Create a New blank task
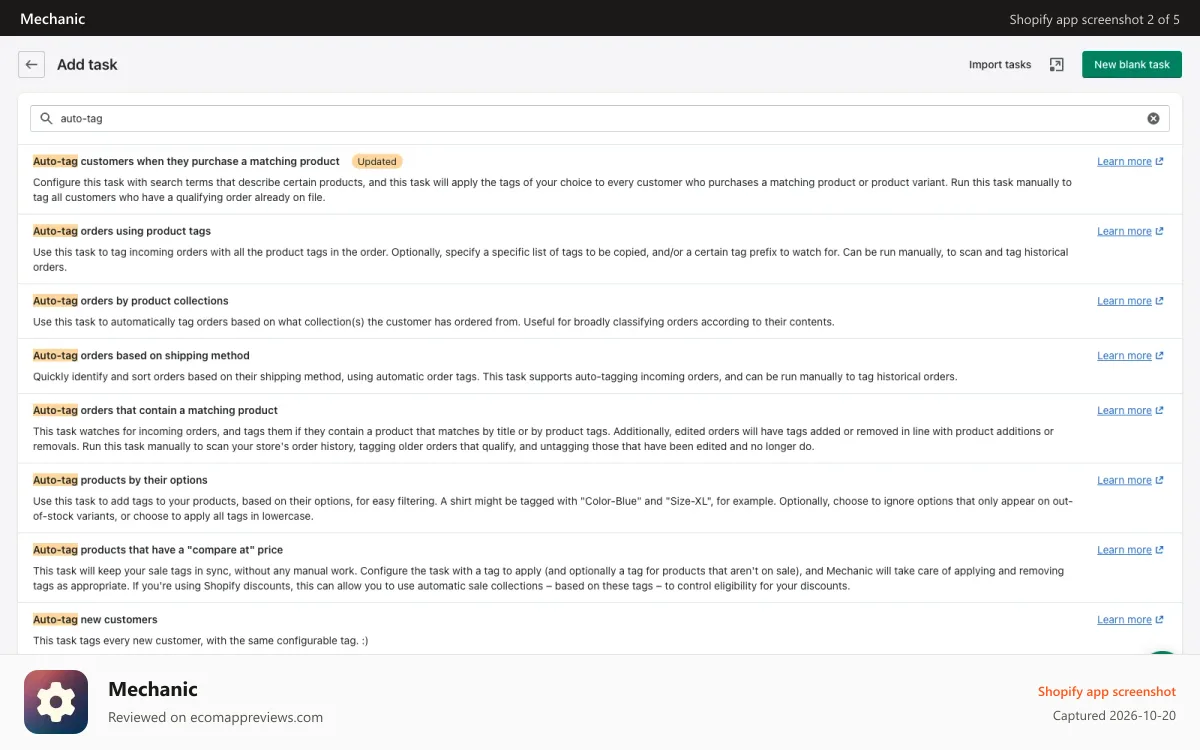Viewport: 1200px width, 750px height. [x=1132, y=64]
